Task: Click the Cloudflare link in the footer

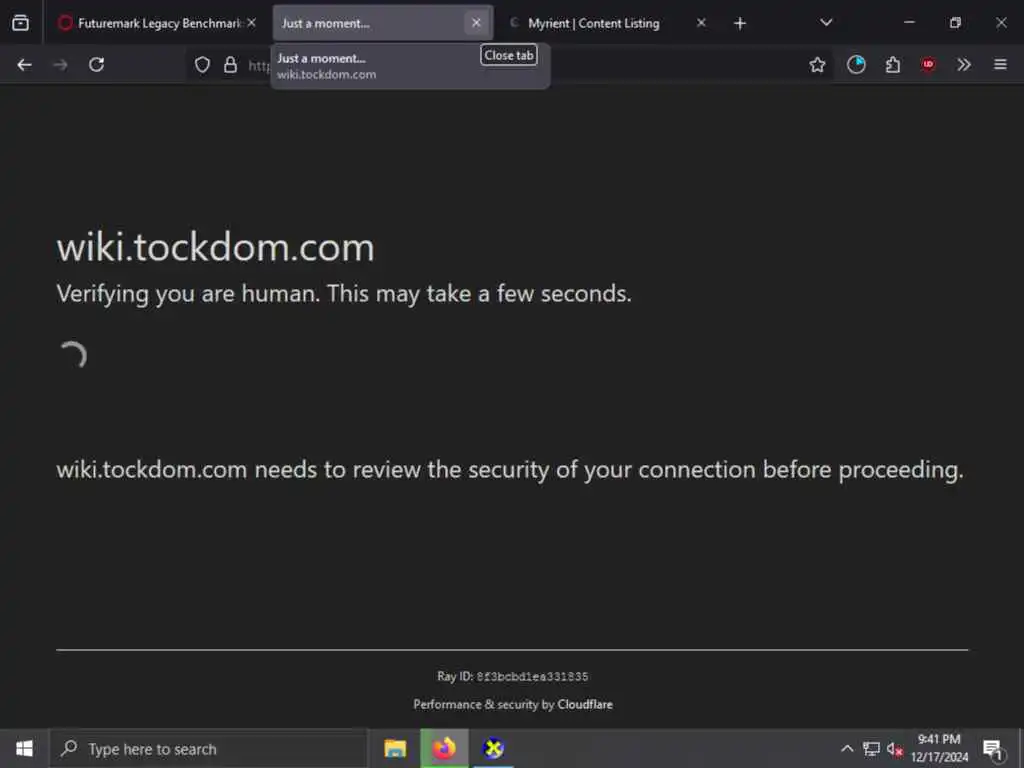Action: 584,704
